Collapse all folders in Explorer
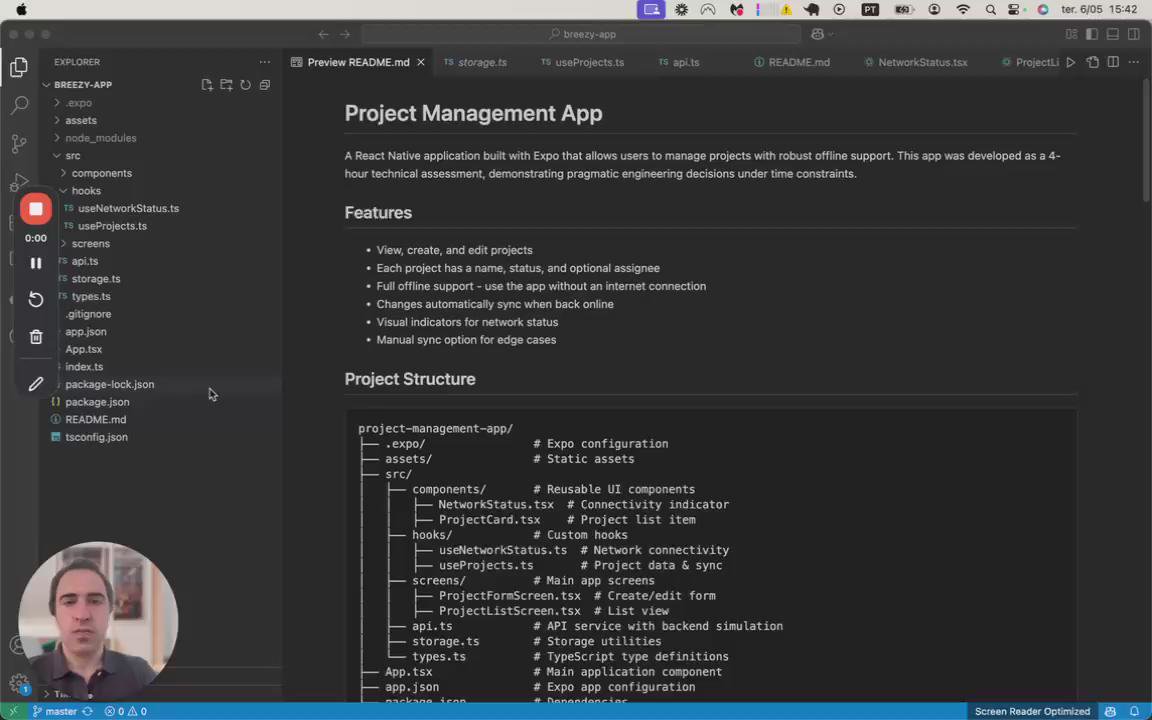The width and height of the screenshot is (1152, 720). (x=265, y=85)
